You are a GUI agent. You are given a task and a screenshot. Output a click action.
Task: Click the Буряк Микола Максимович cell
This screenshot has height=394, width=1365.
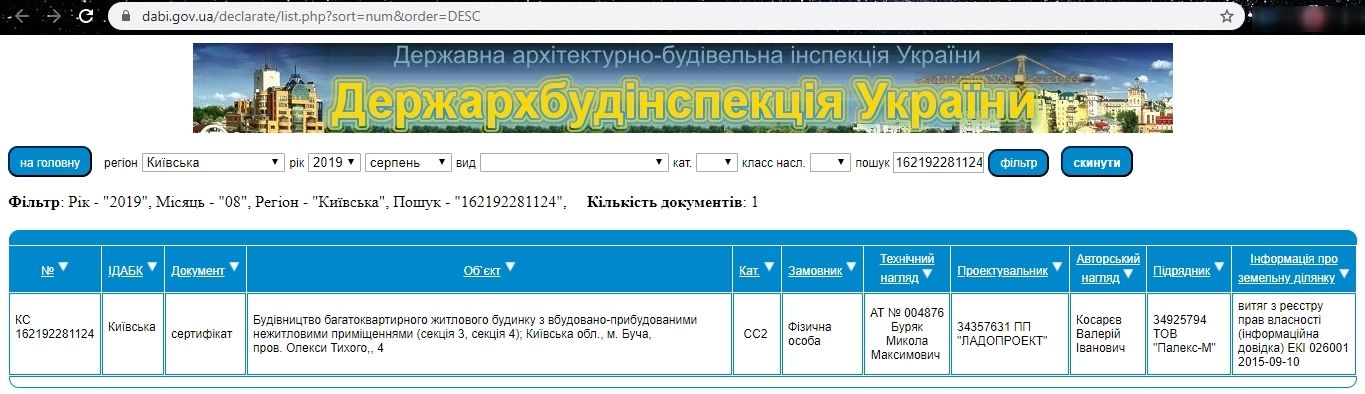pyautogui.click(x=907, y=334)
